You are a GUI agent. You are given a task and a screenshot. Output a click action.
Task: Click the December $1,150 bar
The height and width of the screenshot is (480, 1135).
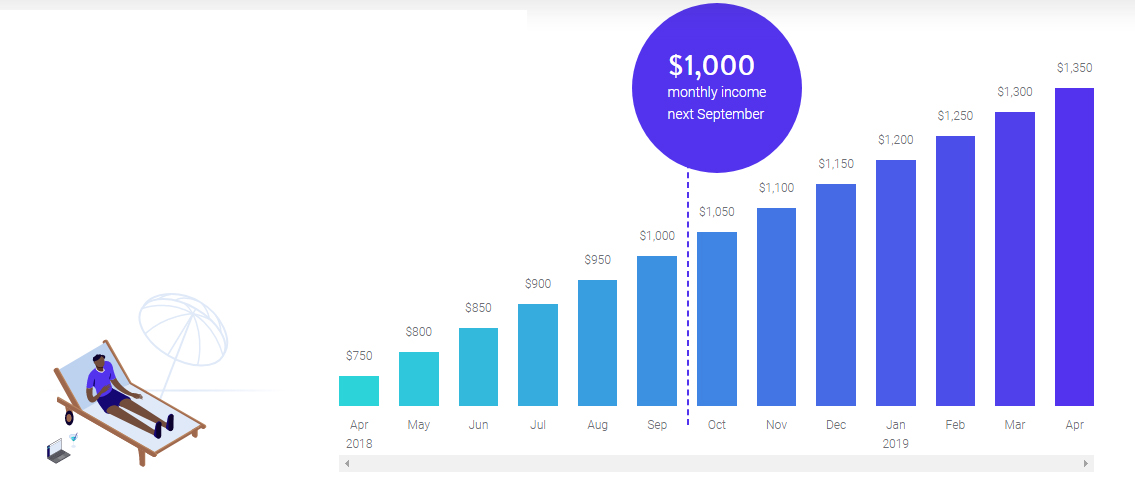(836, 295)
